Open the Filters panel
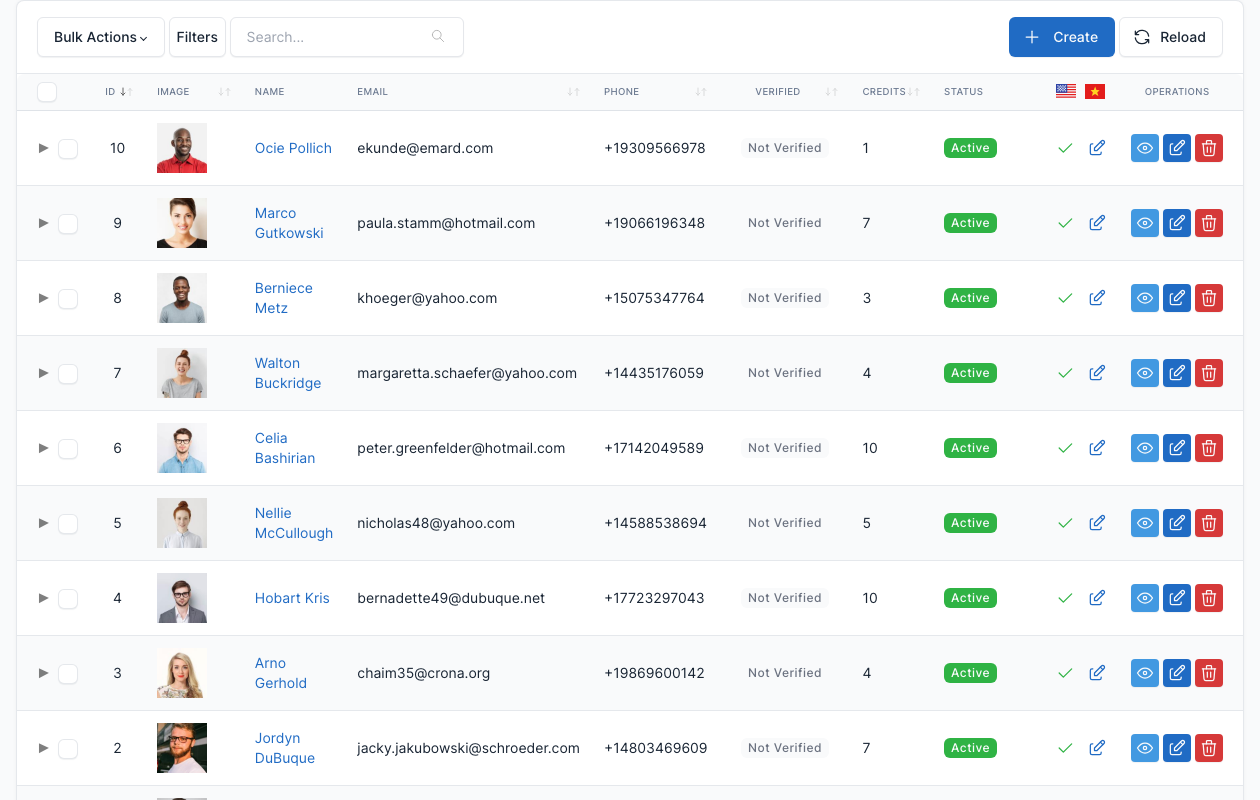This screenshot has width=1260, height=800. (197, 37)
